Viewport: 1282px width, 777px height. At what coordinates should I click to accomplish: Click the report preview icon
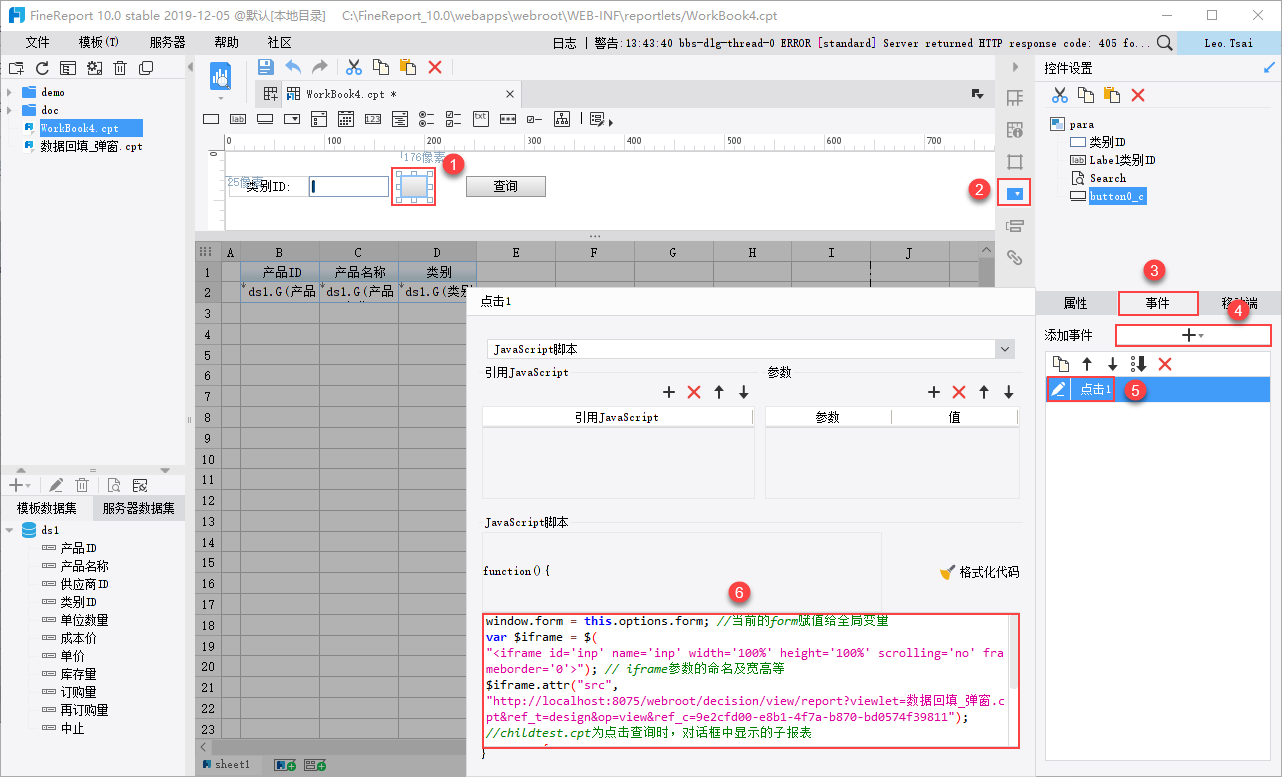point(221,75)
